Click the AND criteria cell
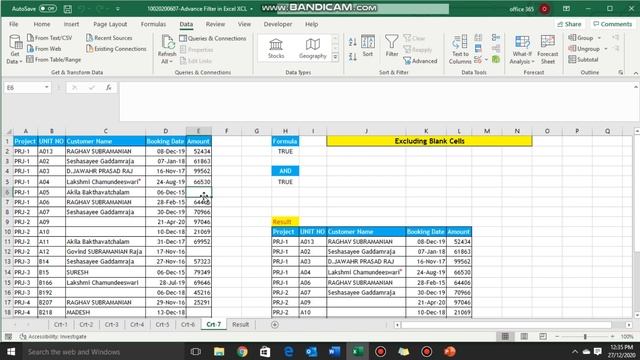The width and height of the screenshot is (640, 360). 285,171
